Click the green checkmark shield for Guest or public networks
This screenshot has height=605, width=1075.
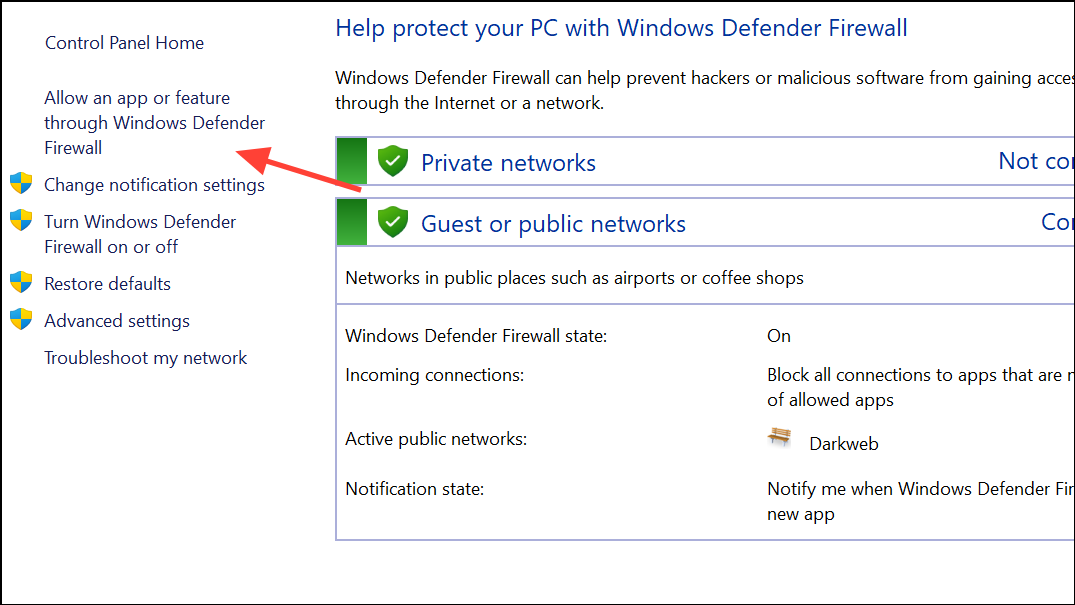[x=393, y=222]
